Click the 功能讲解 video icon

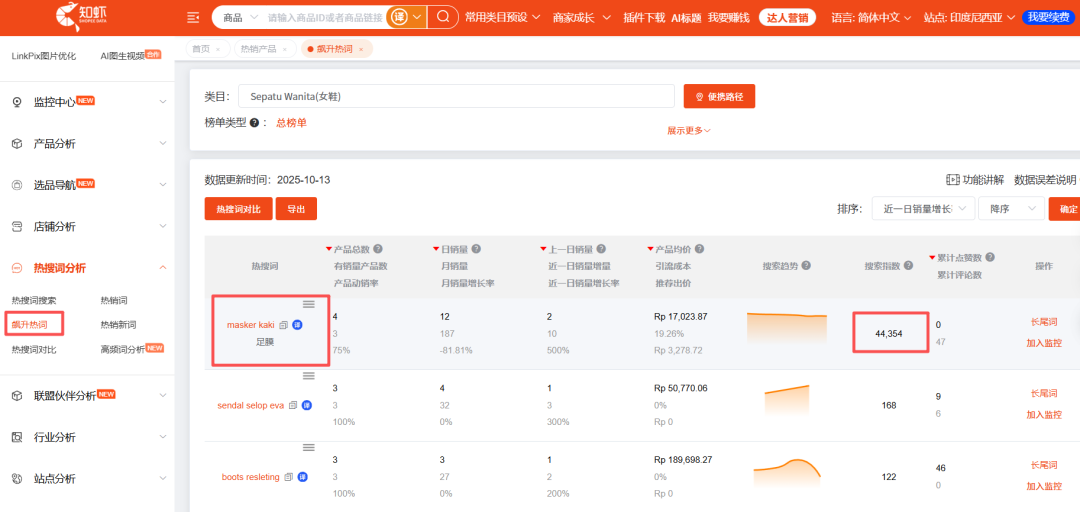953,180
